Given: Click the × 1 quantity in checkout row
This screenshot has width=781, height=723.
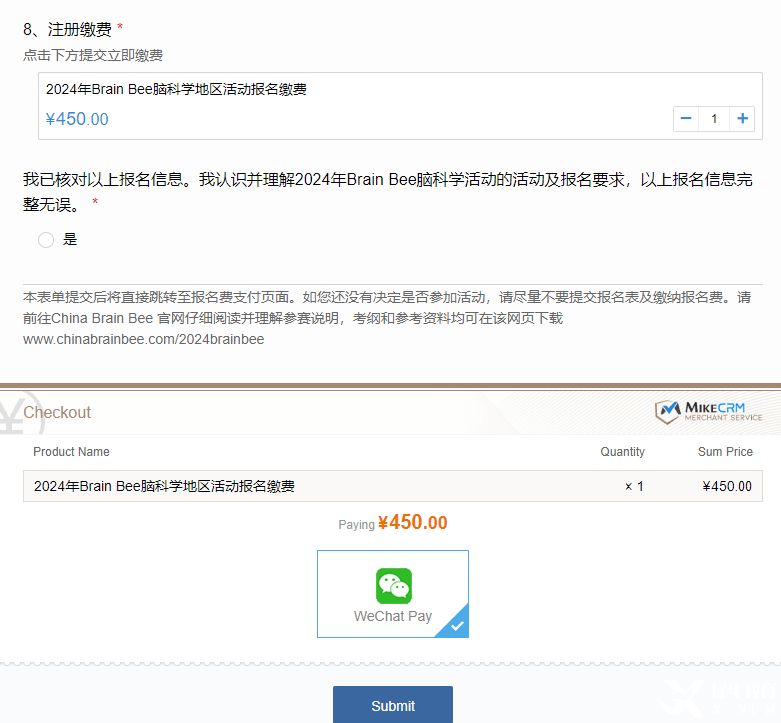Looking at the screenshot, I should (x=634, y=487).
